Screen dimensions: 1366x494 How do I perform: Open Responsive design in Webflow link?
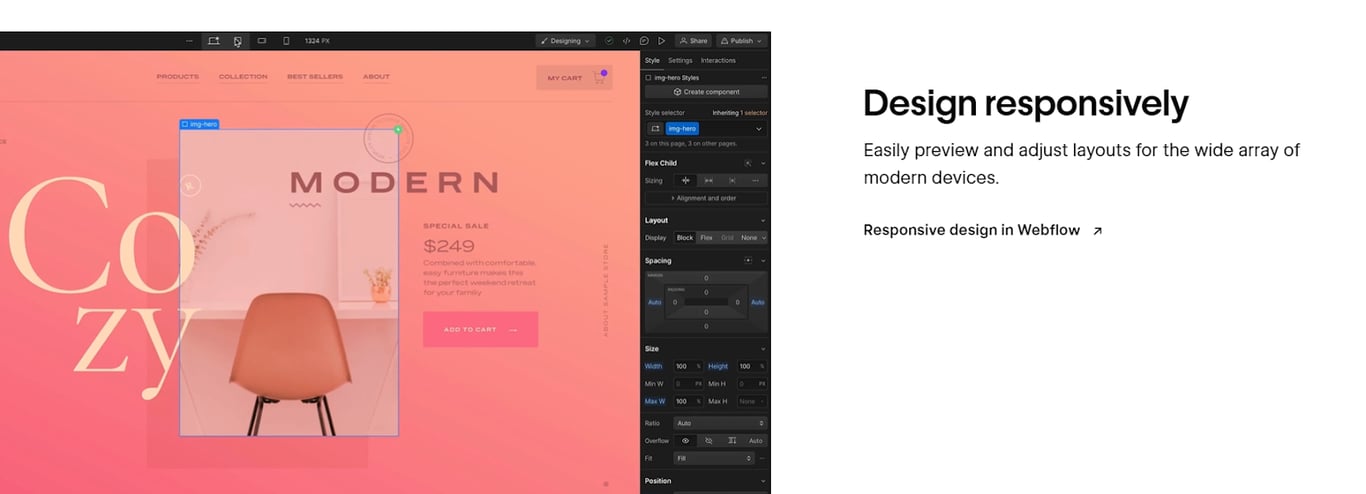983,230
